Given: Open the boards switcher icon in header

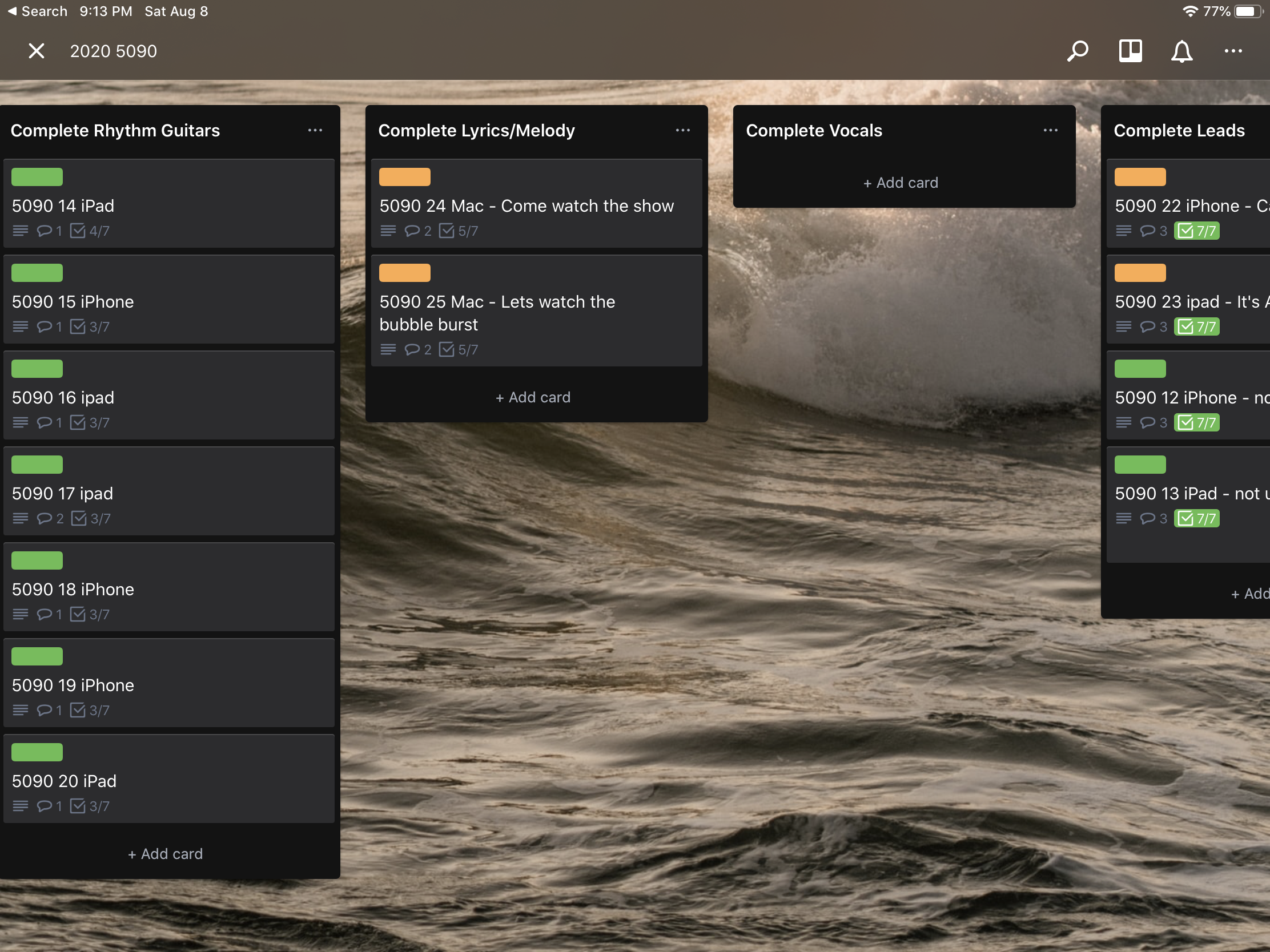Looking at the screenshot, I should pos(1130,51).
